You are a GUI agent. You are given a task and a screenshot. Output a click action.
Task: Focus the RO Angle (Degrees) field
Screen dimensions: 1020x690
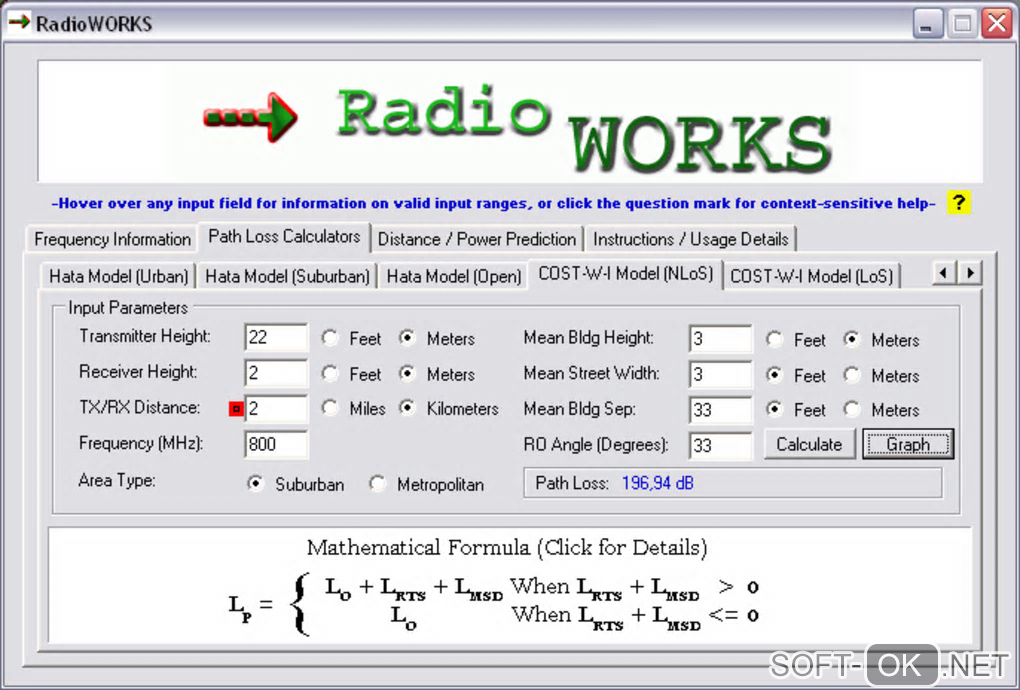click(x=720, y=445)
